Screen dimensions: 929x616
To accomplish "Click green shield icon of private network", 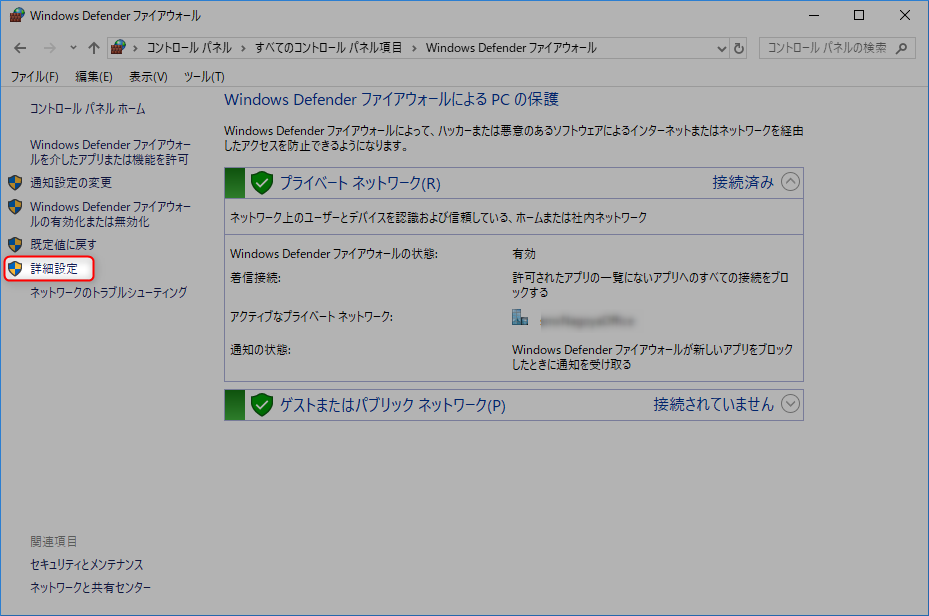I will [x=261, y=183].
